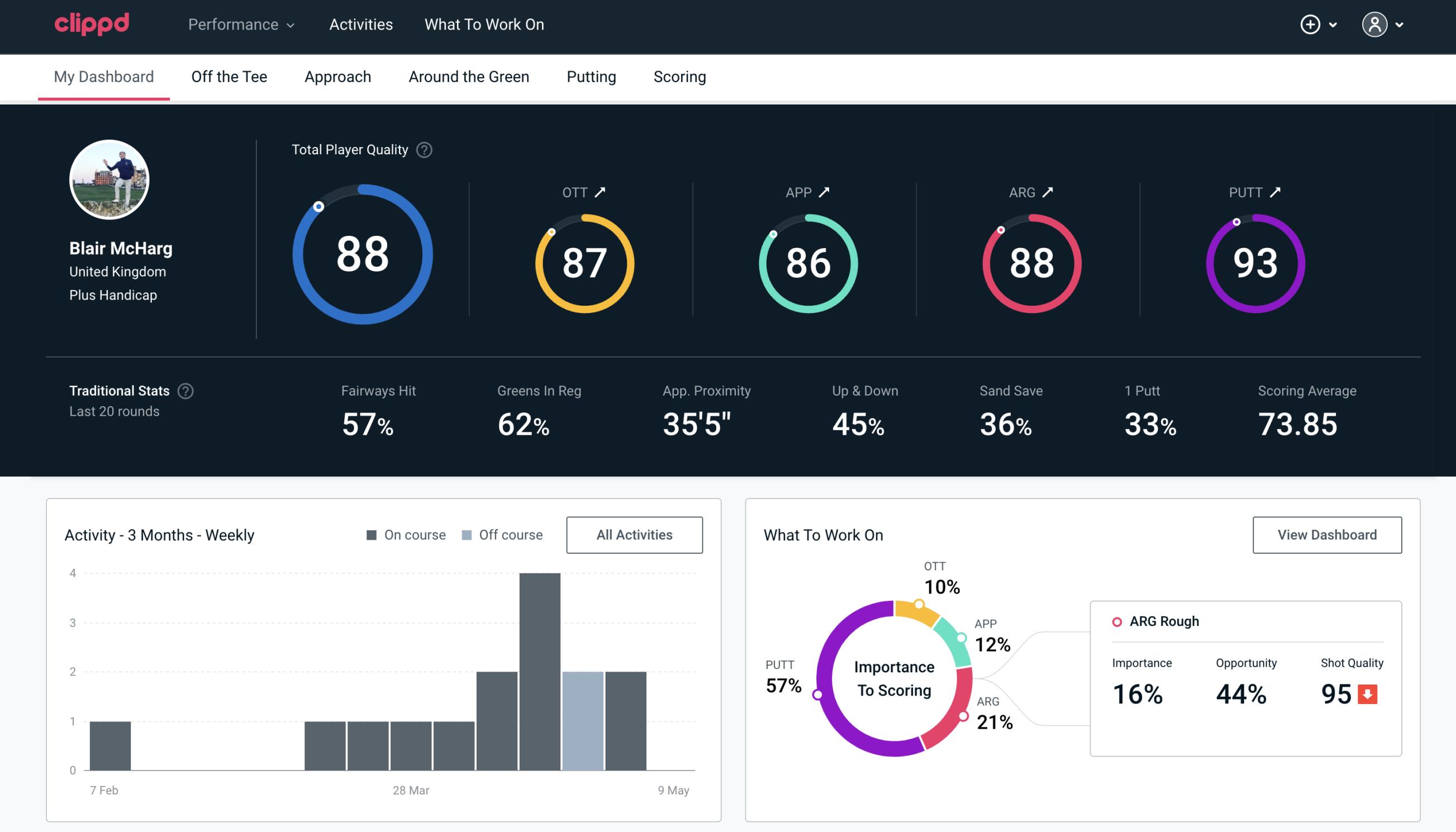The image size is (1456, 832).
Task: Click the user account profile icon
Action: click(x=1376, y=25)
